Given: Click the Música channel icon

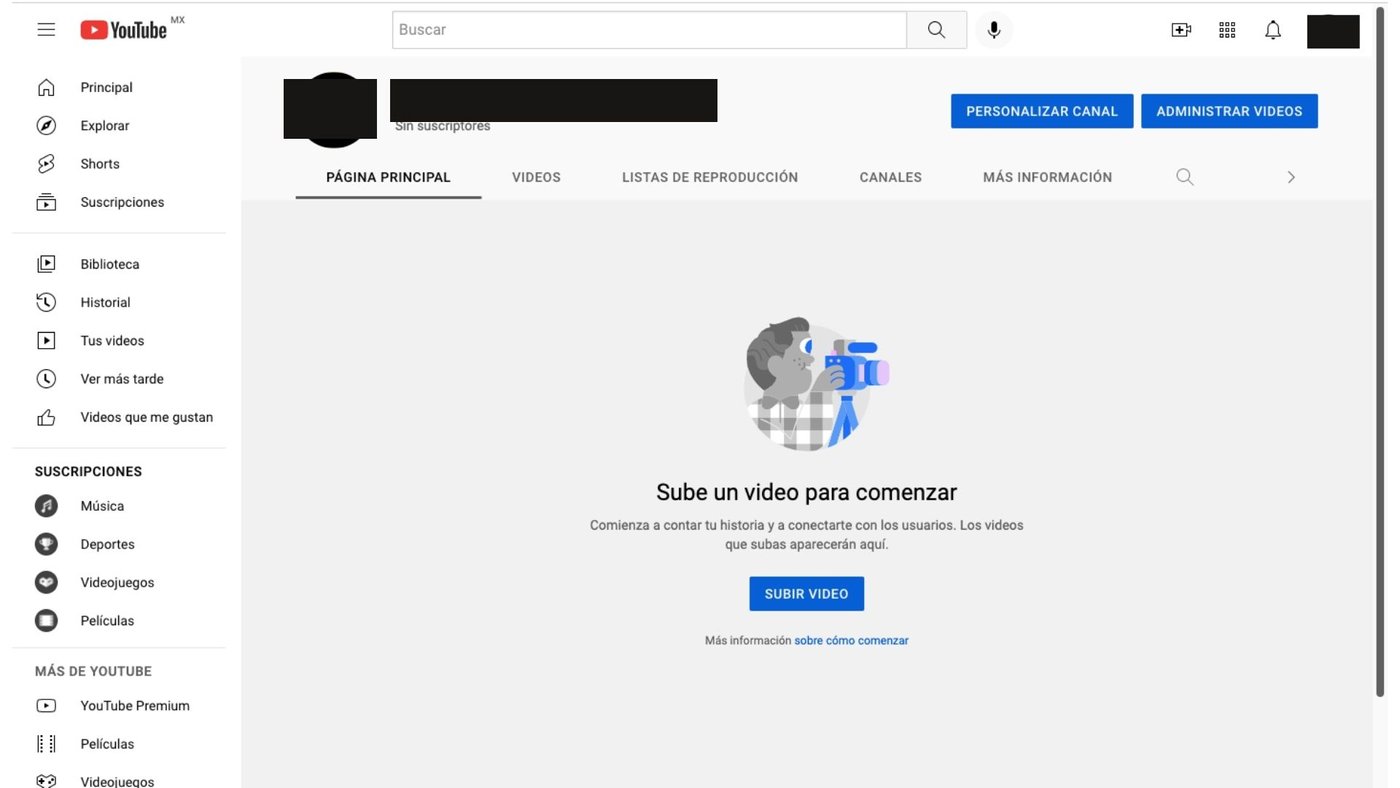Looking at the screenshot, I should point(46,506).
